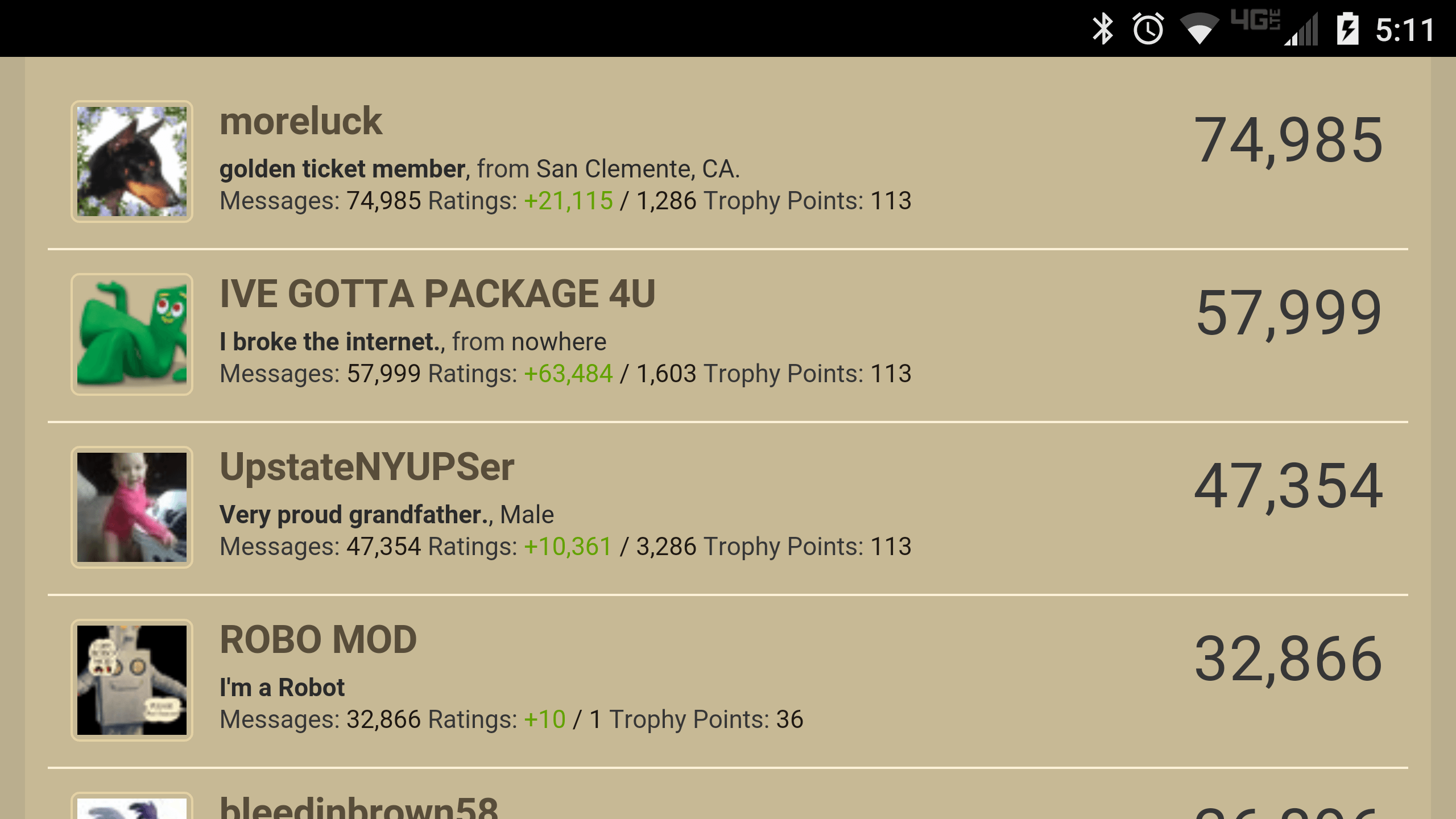1456x819 pixels.
Task: Open bleedinbrown58 username link
Action: [359, 808]
